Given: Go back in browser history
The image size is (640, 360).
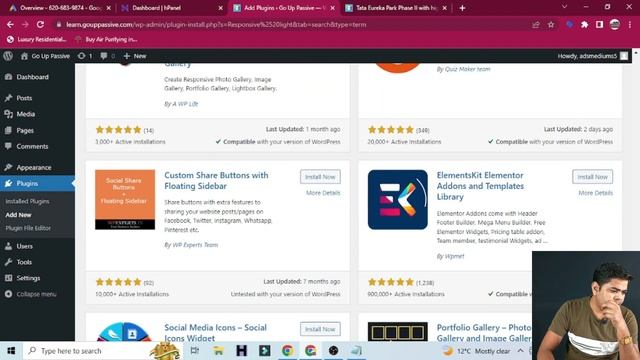Looking at the screenshot, I should 10,24.
